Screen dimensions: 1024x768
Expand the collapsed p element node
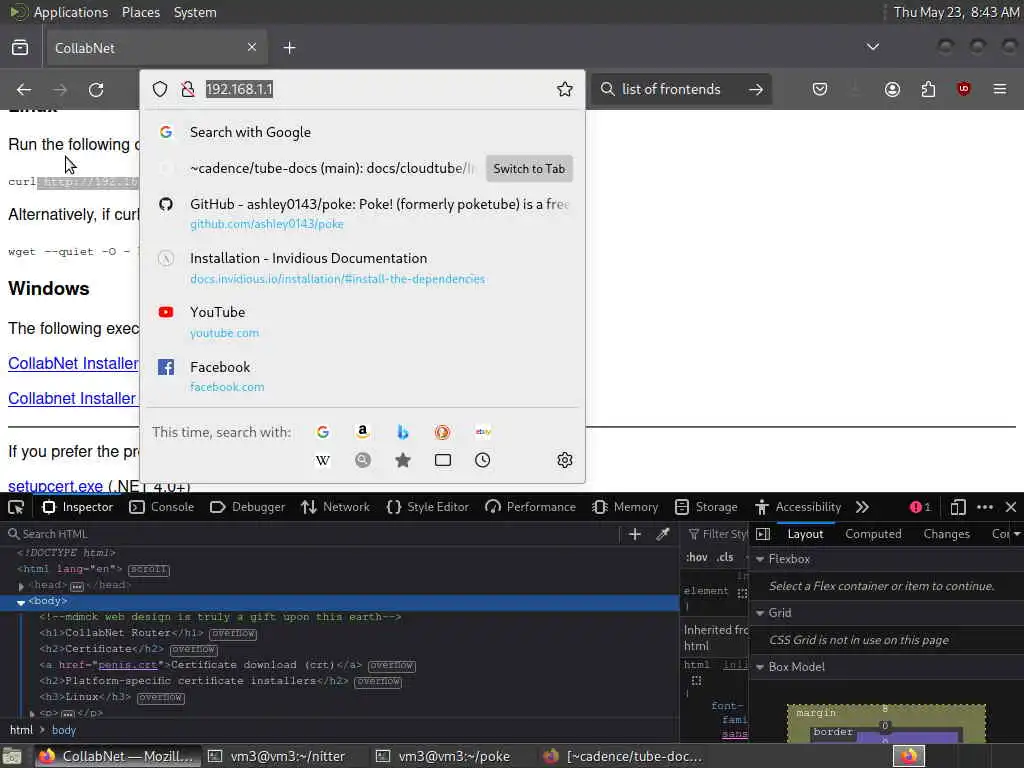(32, 714)
